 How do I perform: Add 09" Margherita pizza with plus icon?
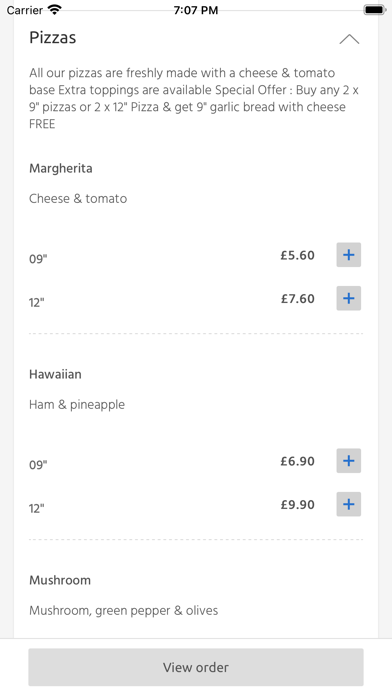coord(348,255)
